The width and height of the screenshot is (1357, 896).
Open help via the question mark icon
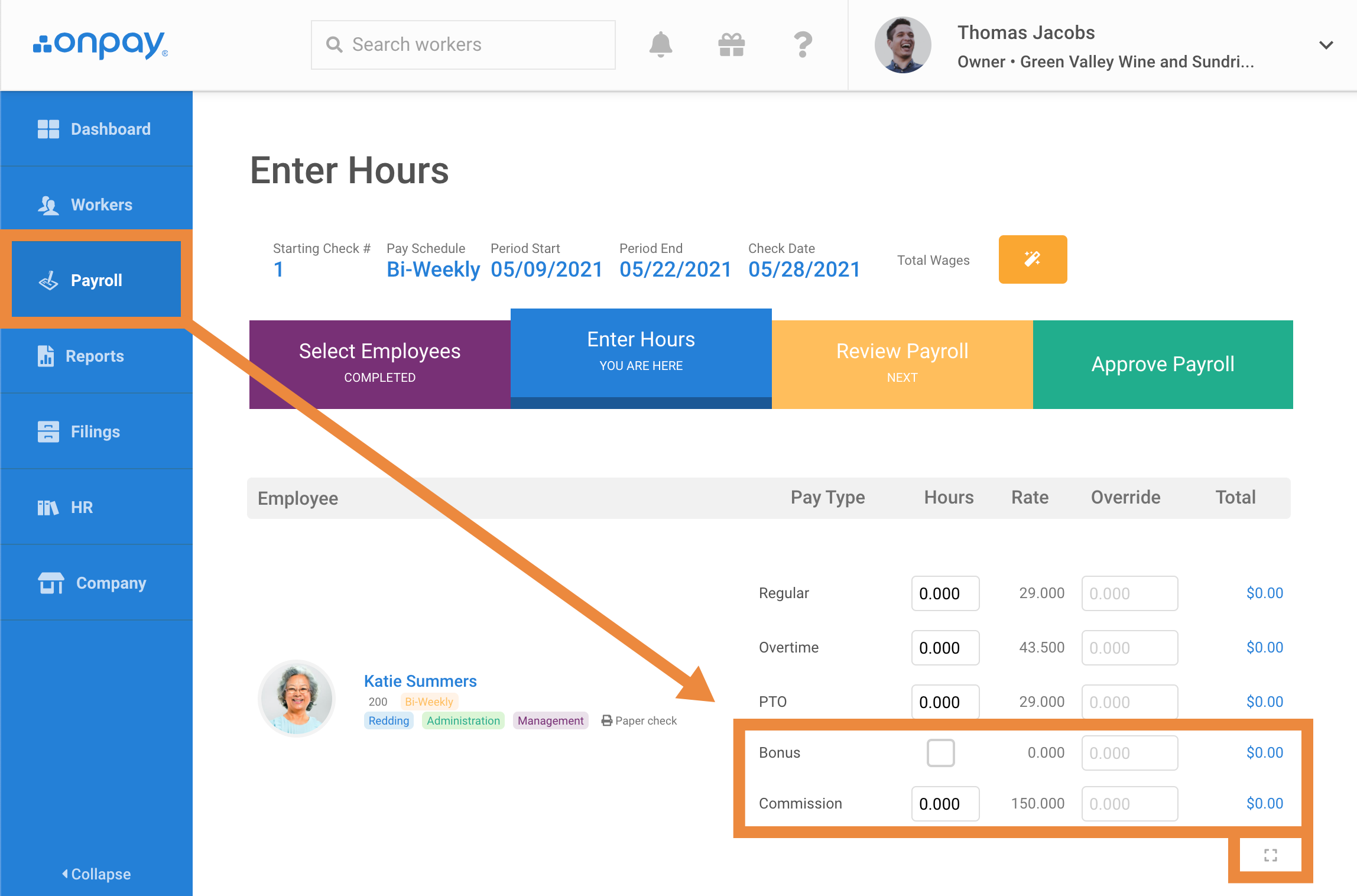(x=802, y=44)
